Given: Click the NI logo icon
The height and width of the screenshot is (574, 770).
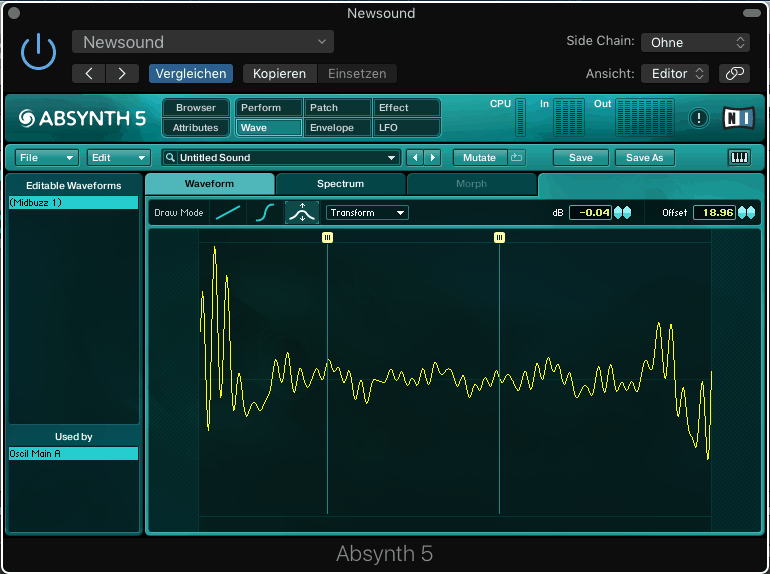Looking at the screenshot, I should click(x=738, y=118).
